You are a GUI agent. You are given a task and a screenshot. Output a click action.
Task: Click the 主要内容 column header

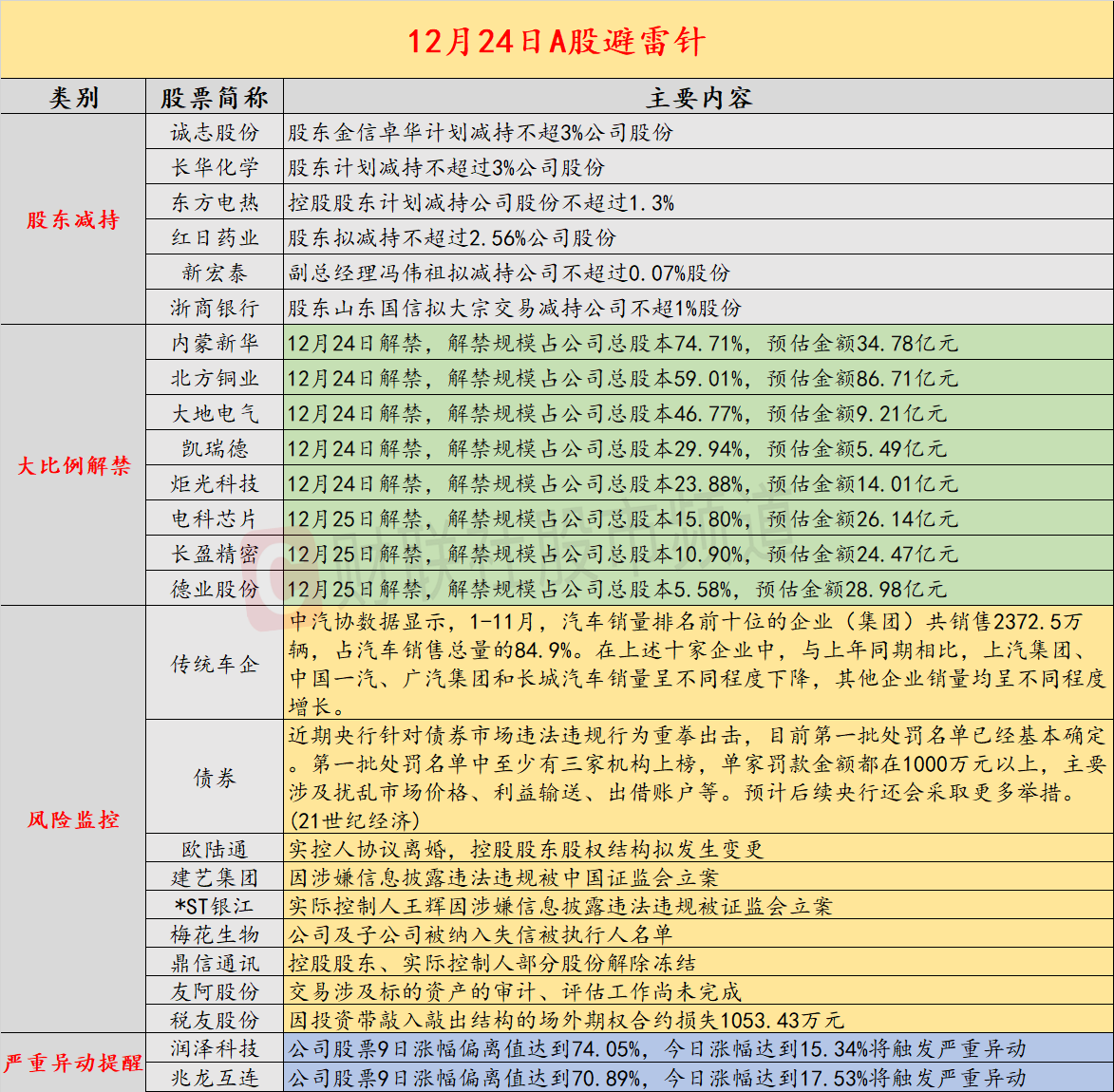698,98
